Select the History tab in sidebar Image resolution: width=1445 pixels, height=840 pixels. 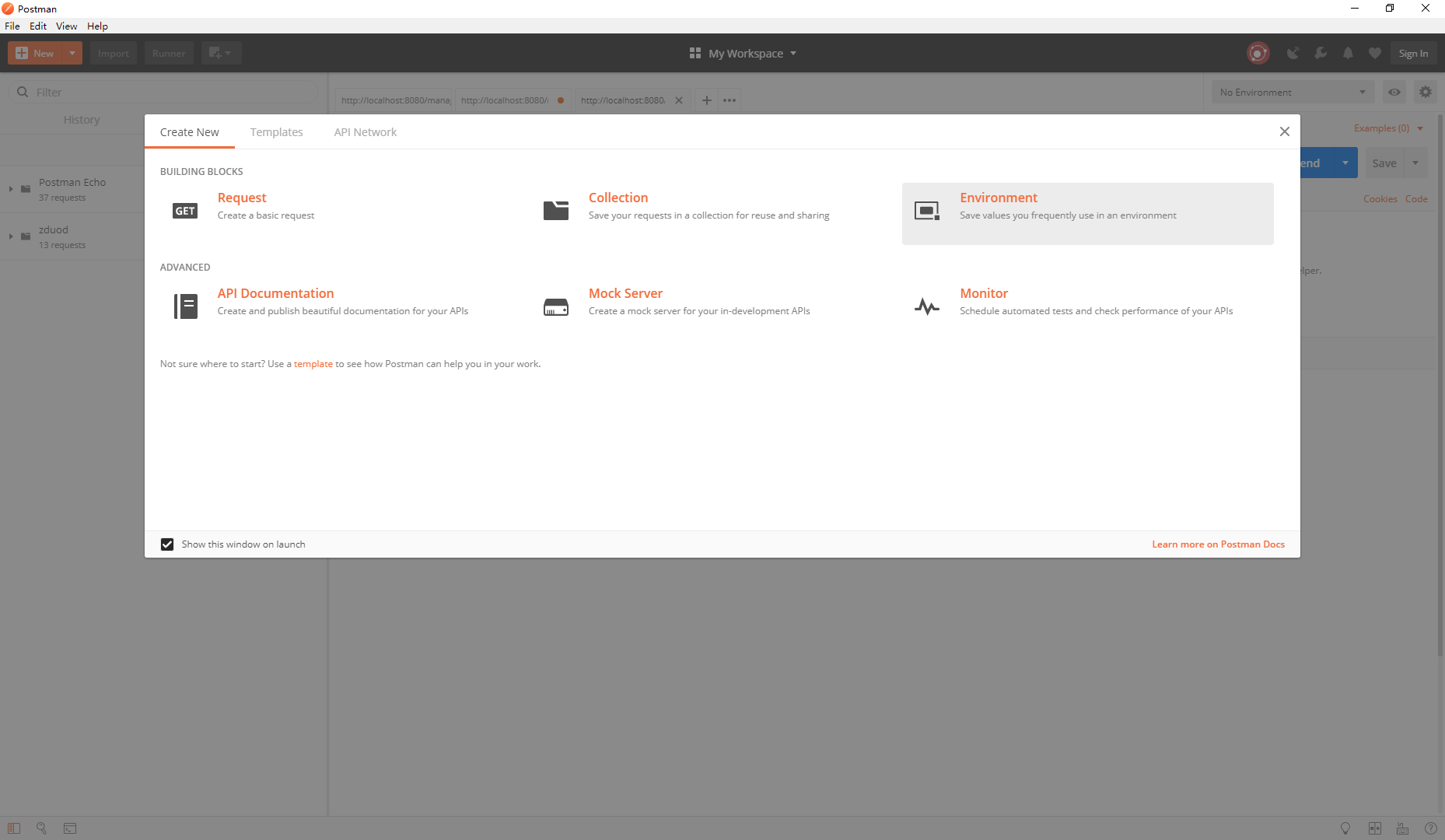tap(82, 120)
